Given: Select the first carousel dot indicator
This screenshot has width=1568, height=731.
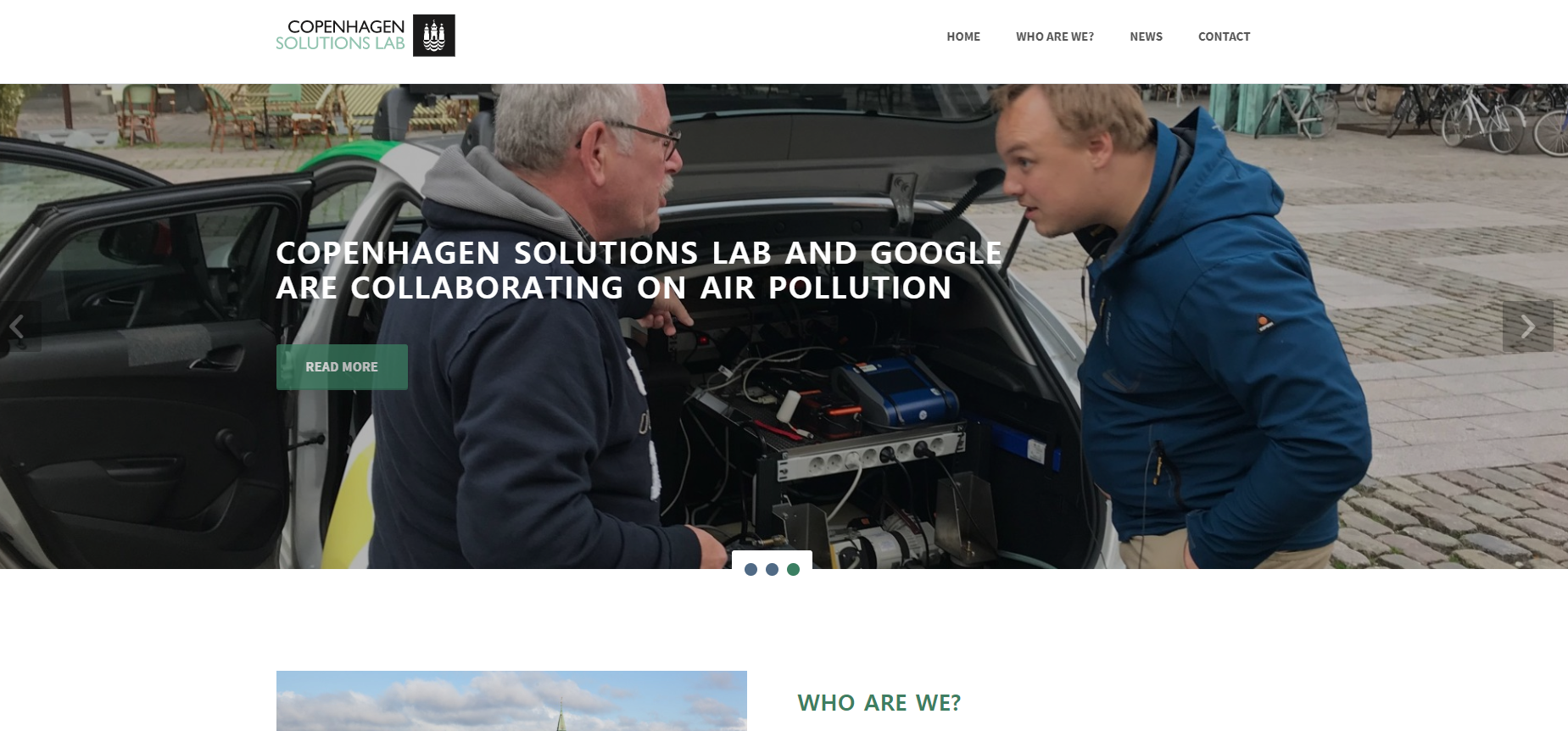Looking at the screenshot, I should click(x=751, y=570).
